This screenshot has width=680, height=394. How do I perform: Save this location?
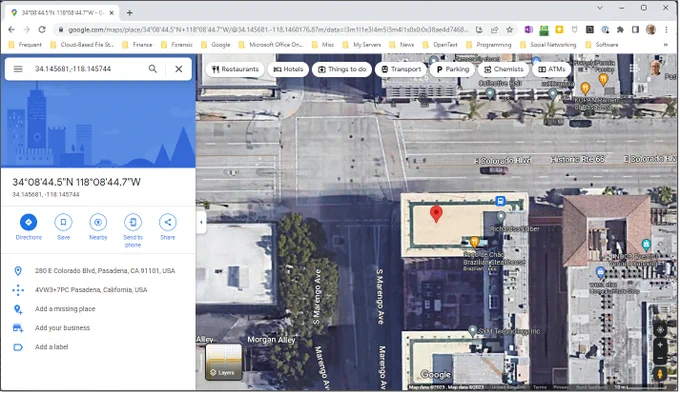tap(63, 227)
